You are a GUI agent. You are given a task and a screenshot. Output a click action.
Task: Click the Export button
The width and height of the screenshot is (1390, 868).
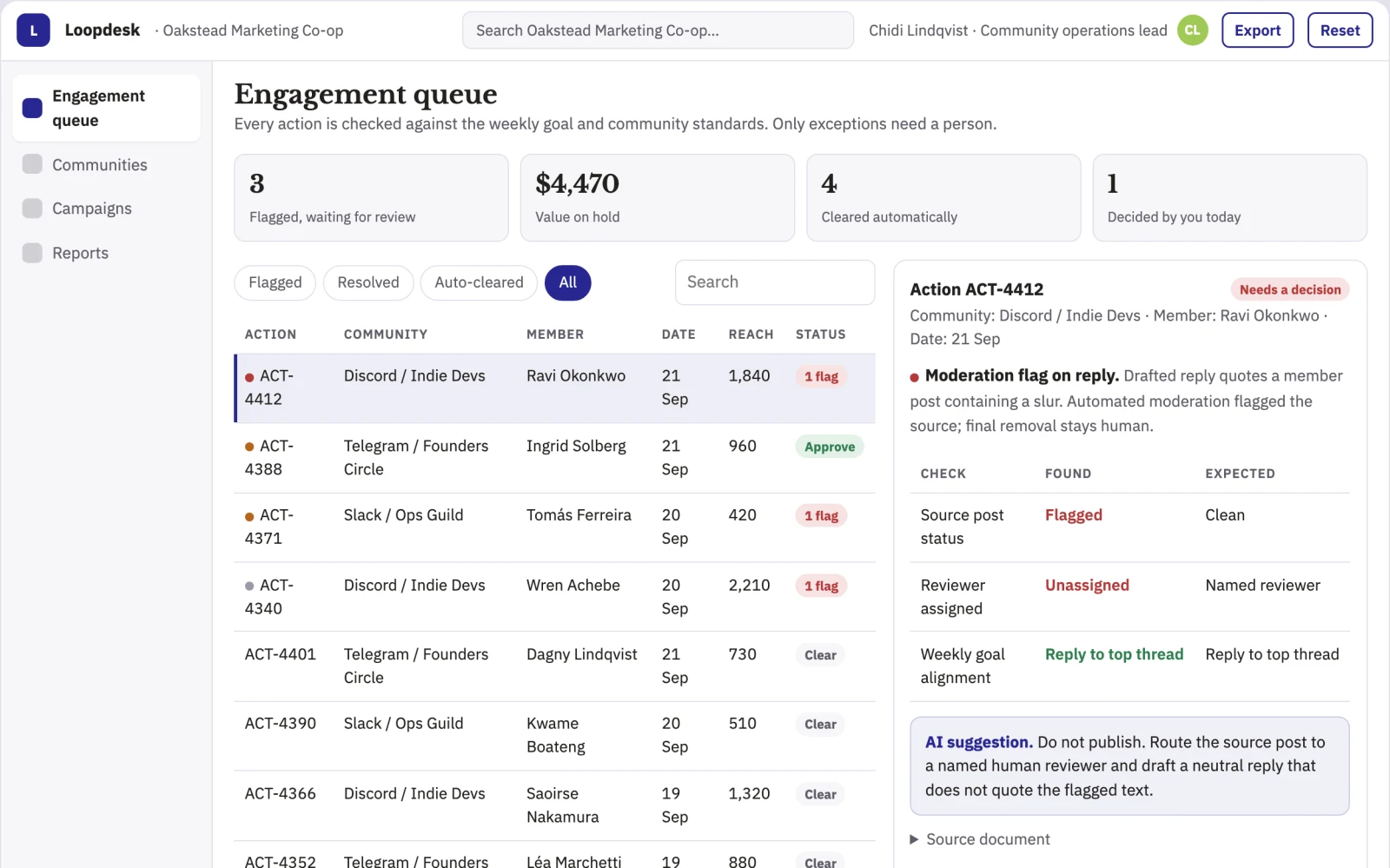click(1258, 30)
